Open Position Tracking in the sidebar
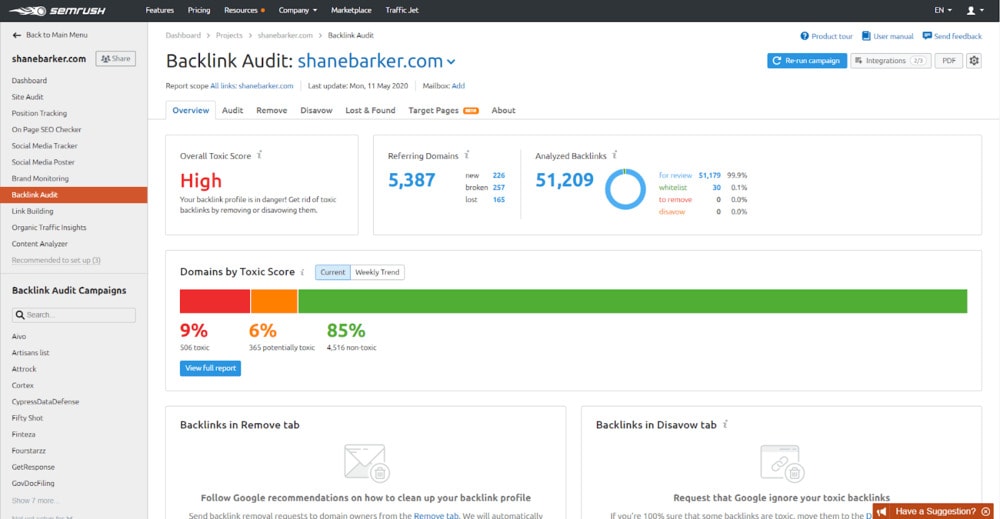1000x519 pixels. click(39, 113)
